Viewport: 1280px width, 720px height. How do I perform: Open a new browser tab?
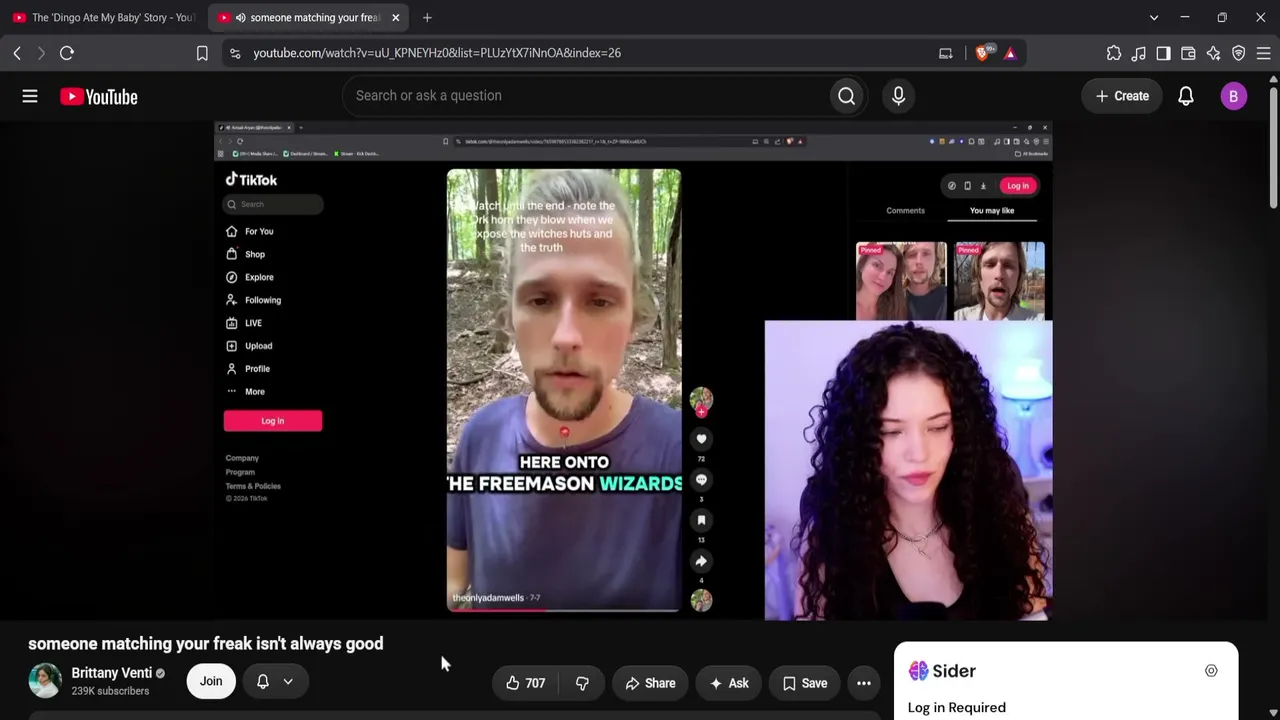point(427,17)
